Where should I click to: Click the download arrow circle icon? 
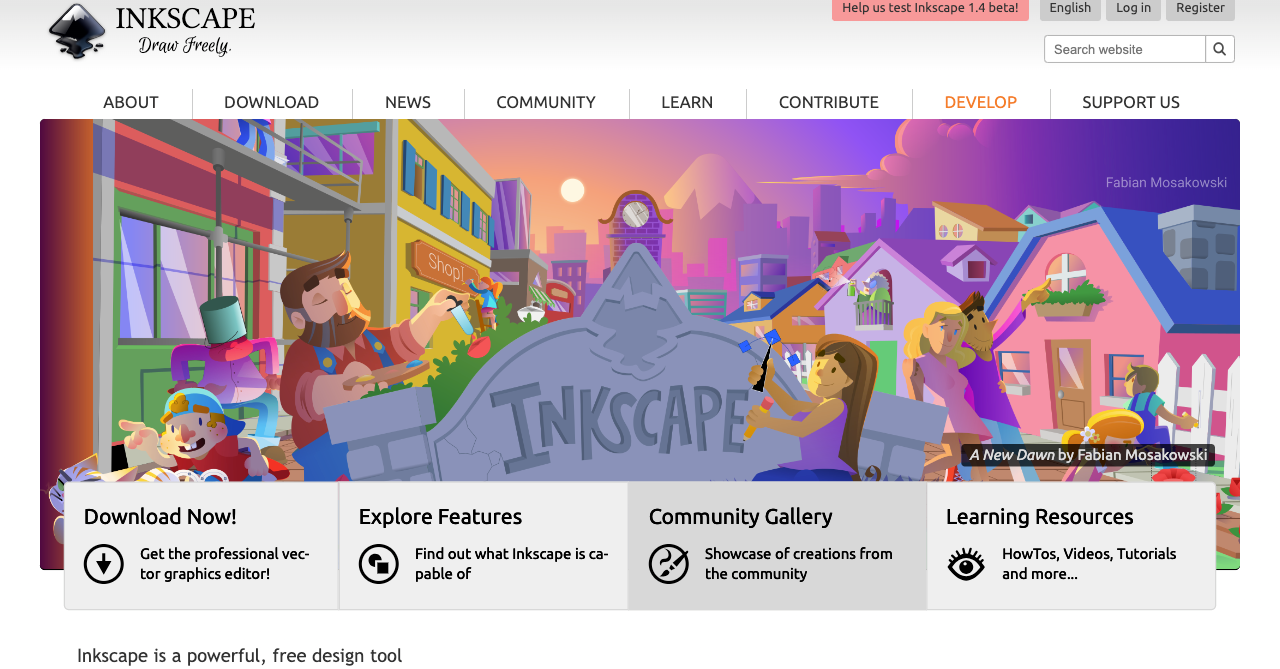pyautogui.click(x=104, y=564)
